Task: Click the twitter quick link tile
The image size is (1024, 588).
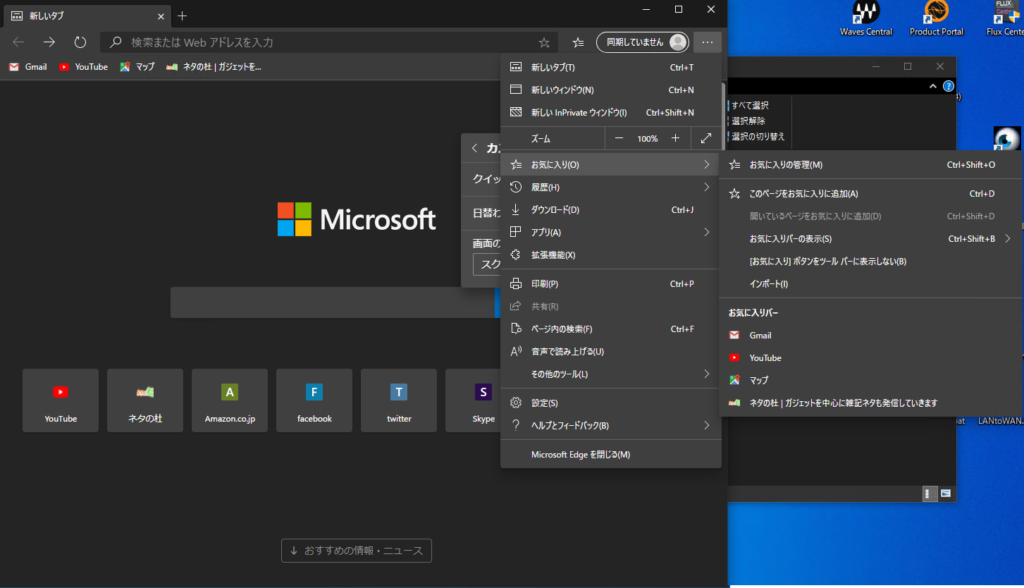Action: [399, 400]
